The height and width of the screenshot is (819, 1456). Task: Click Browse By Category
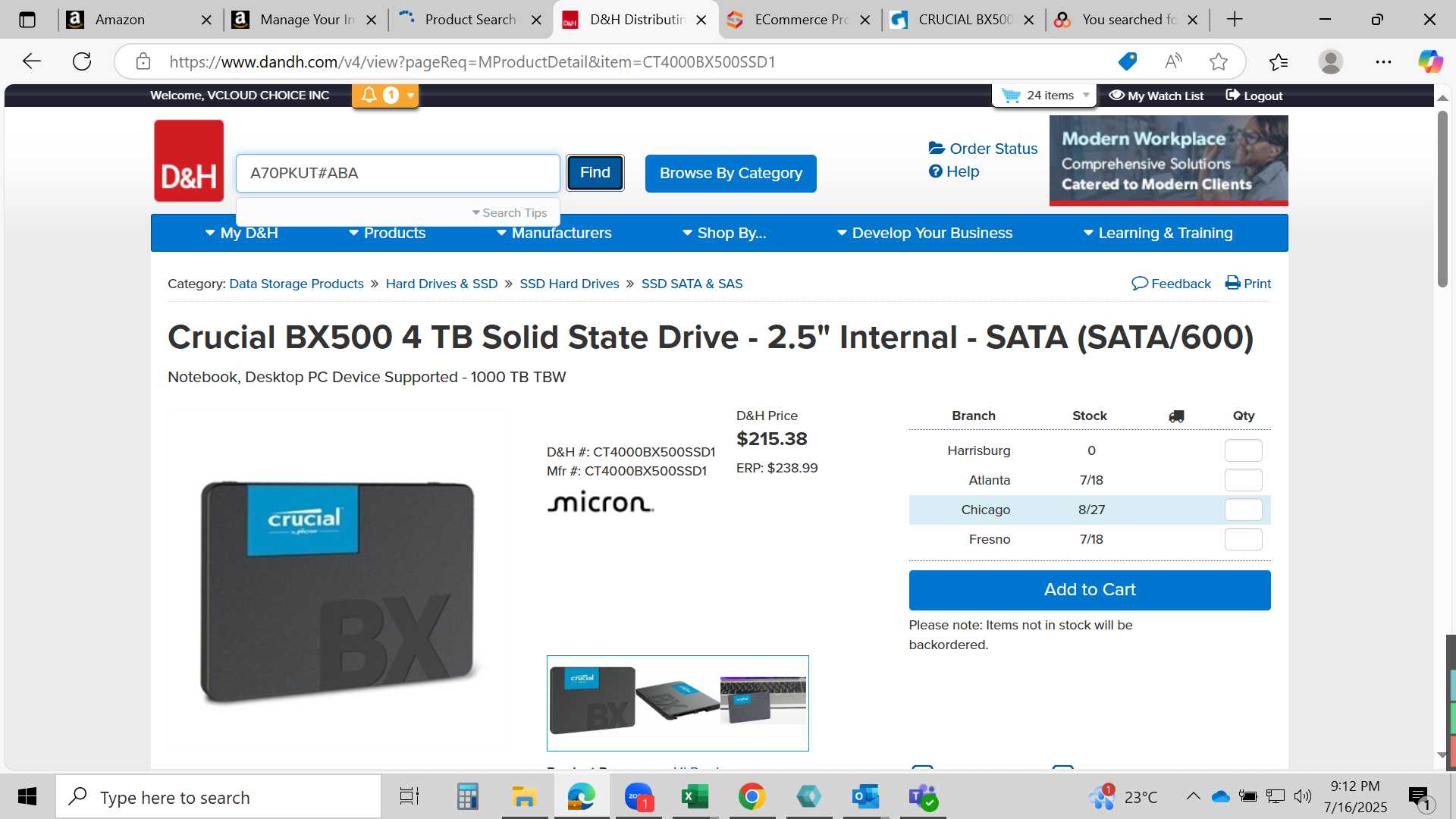[731, 174]
